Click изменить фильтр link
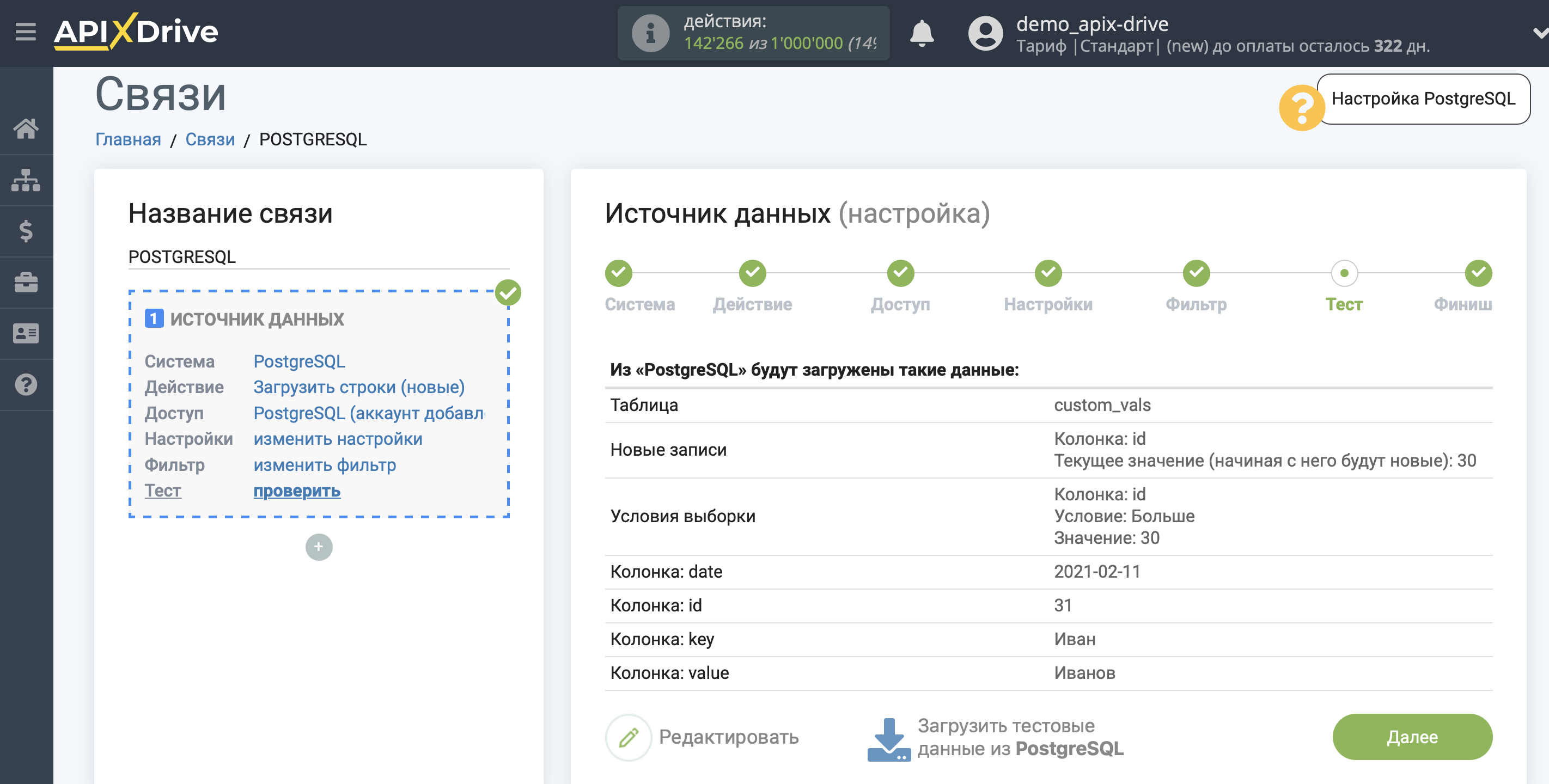 pyautogui.click(x=324, y=465)
